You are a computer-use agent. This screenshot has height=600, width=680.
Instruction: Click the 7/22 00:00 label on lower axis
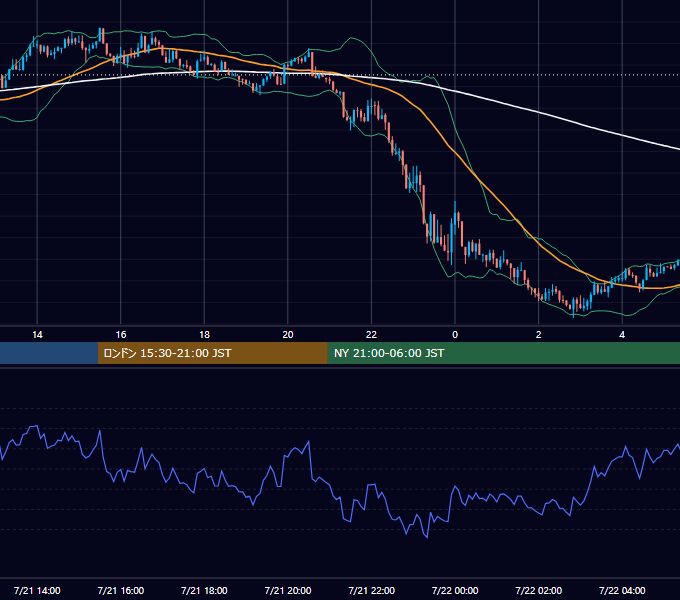[455, 590]
